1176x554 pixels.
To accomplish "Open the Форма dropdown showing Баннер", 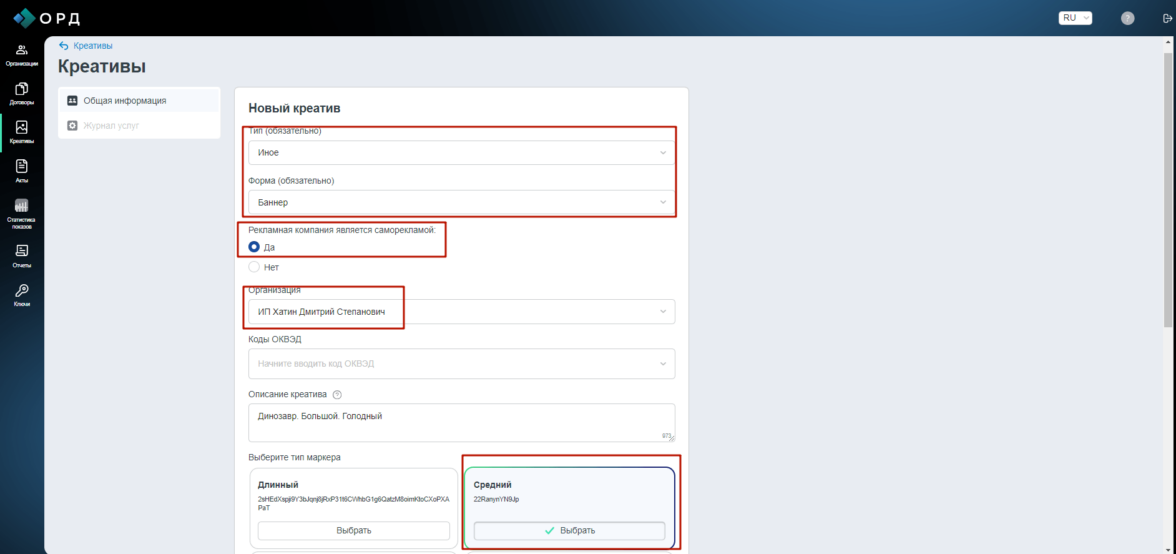I will (461, 202).
